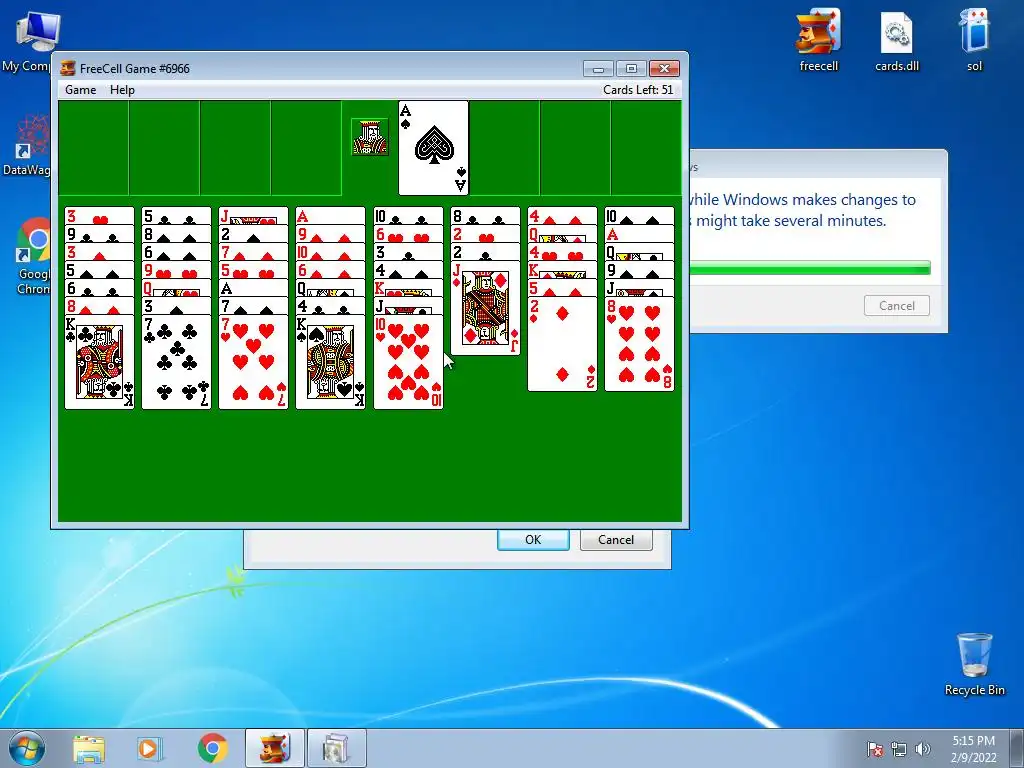
Task: Maximize the FreeCell window
Action: (x=631, y=69)
